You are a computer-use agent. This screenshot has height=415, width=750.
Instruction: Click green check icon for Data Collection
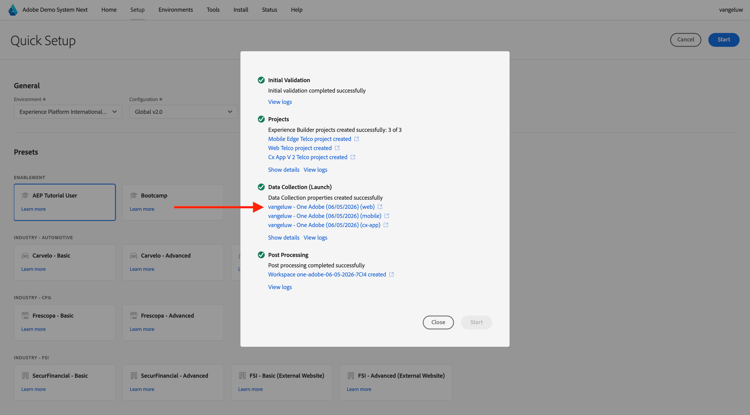tap(261, 187)
